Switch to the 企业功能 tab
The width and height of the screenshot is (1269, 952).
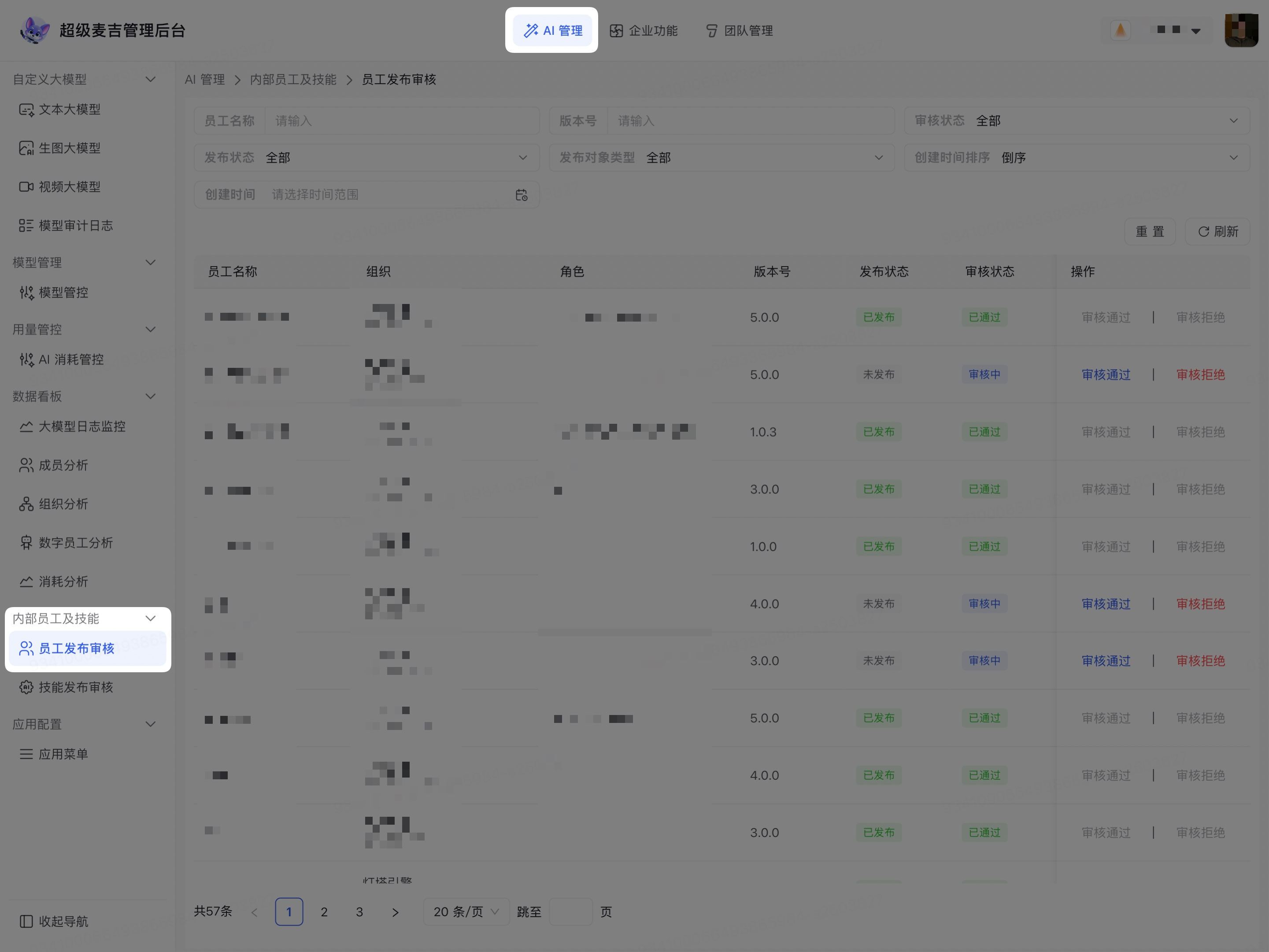pos(644,30)
